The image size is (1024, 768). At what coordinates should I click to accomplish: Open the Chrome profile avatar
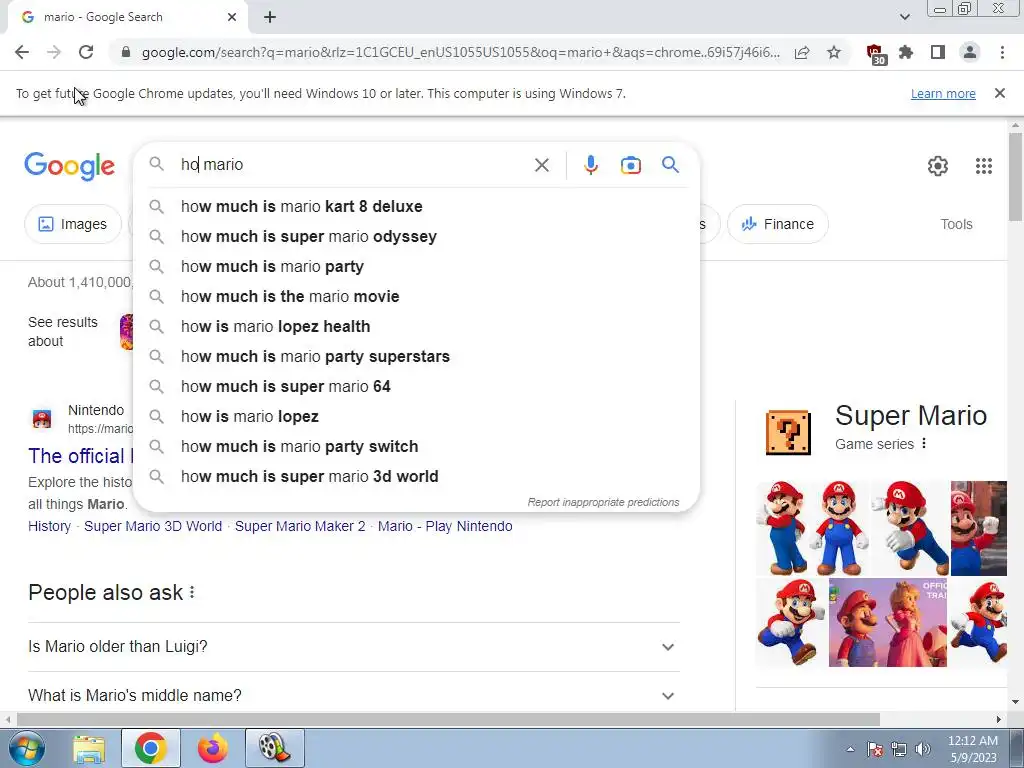(x=970, y=52)
